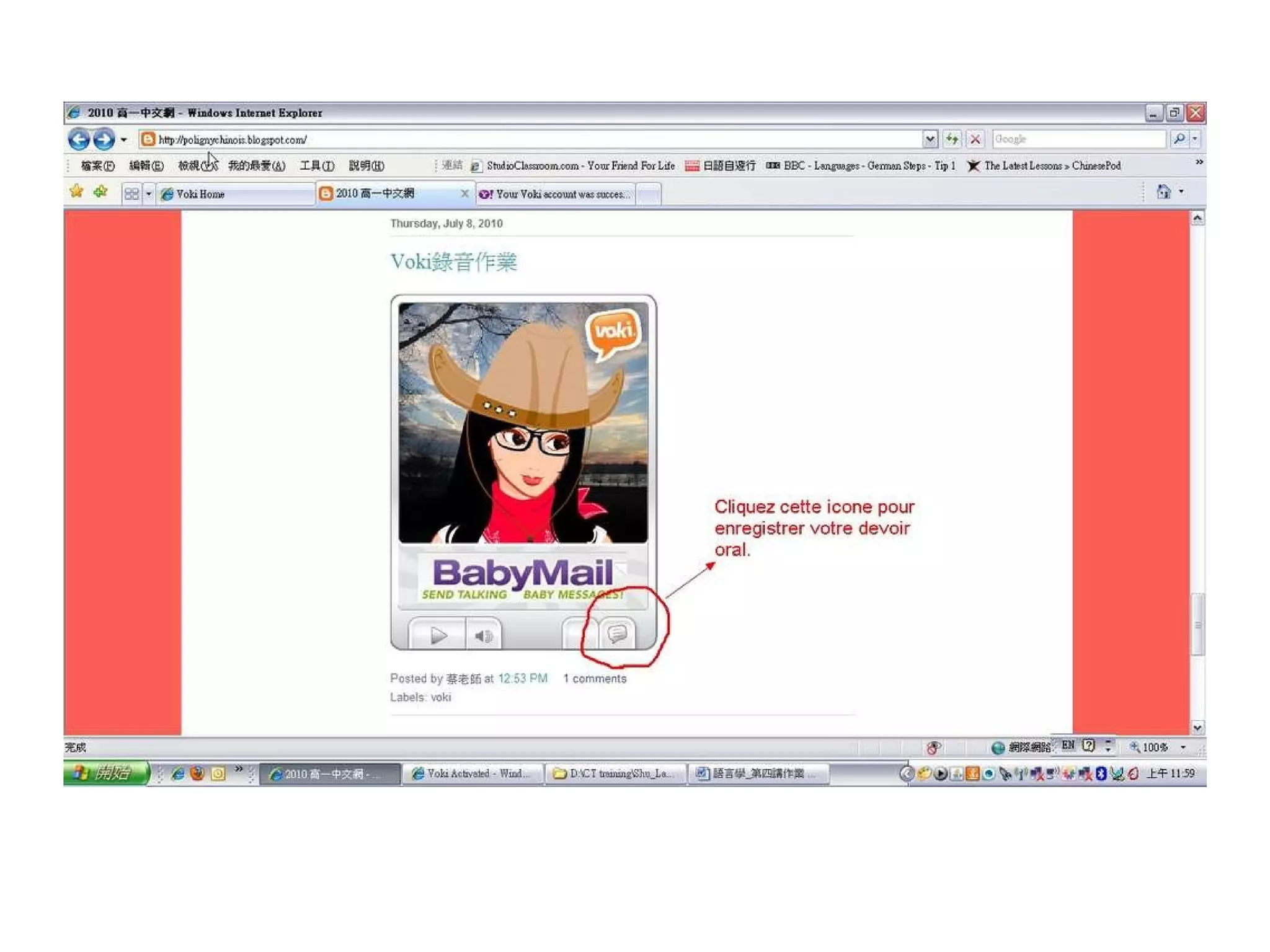The height and width of the screenshot is (952, 1270).
Task: Click the Back navigation arrow
Action: [x=79, y=139]
